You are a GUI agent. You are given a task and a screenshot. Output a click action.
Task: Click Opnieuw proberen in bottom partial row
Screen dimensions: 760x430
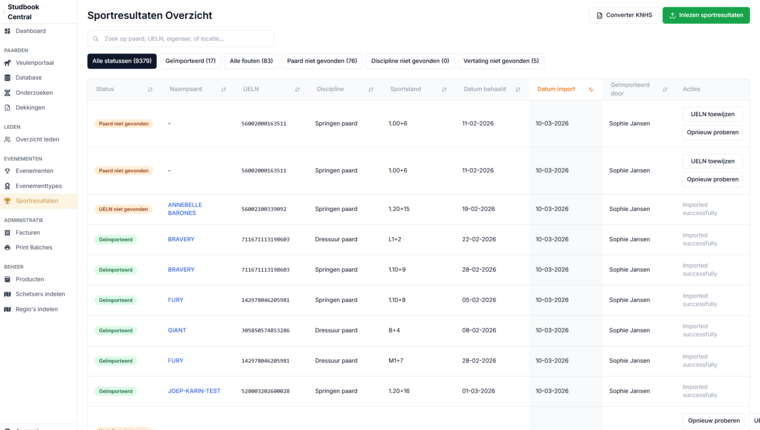(x=713, y=421)
